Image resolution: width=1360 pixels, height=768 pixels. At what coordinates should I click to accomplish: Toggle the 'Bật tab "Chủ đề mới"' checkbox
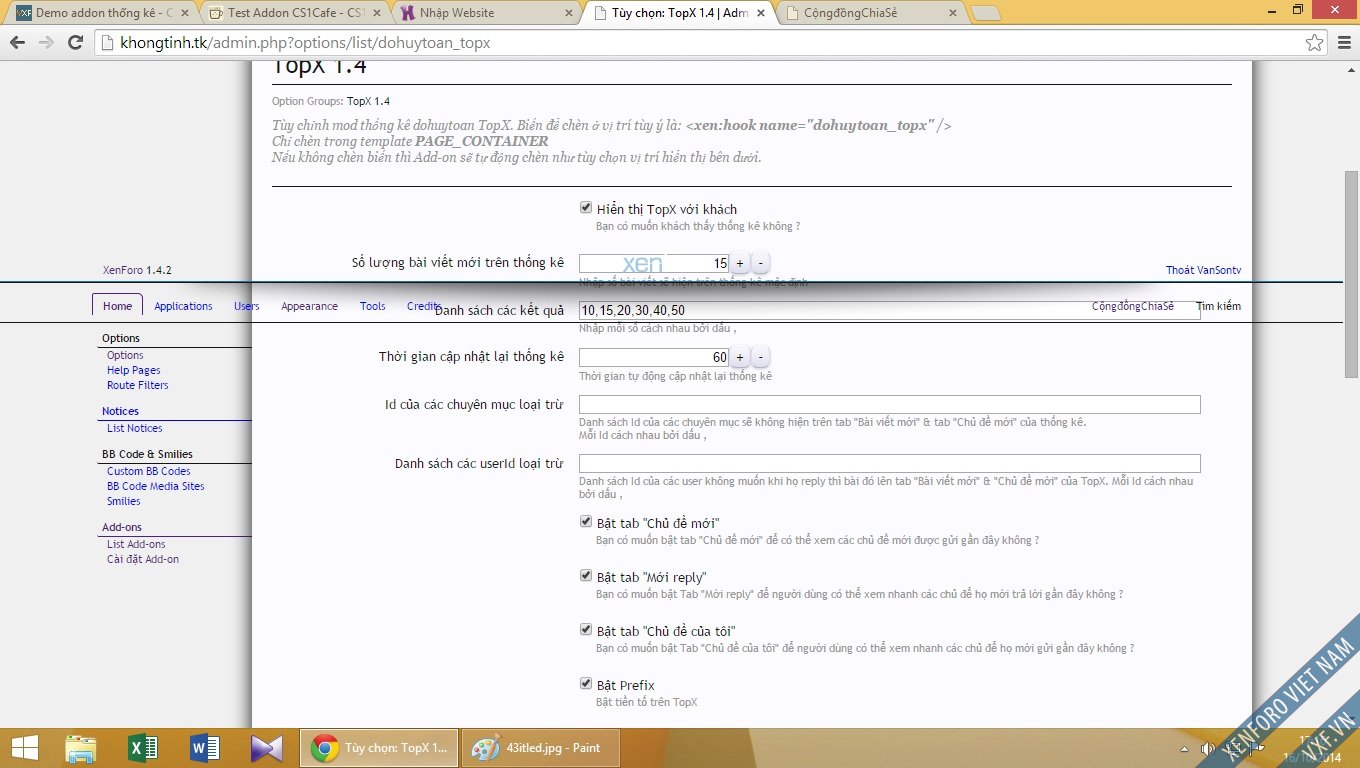click(x=586, y=522)
